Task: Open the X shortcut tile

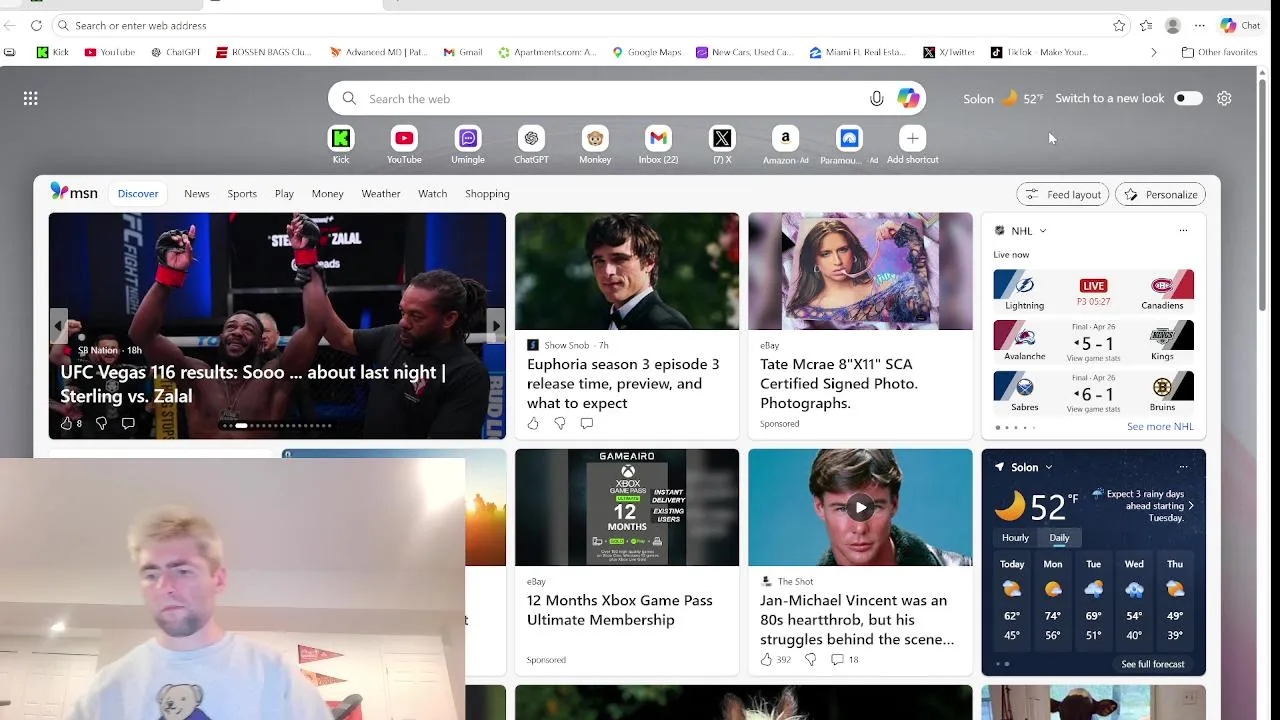Action: (x=722, y=138)
